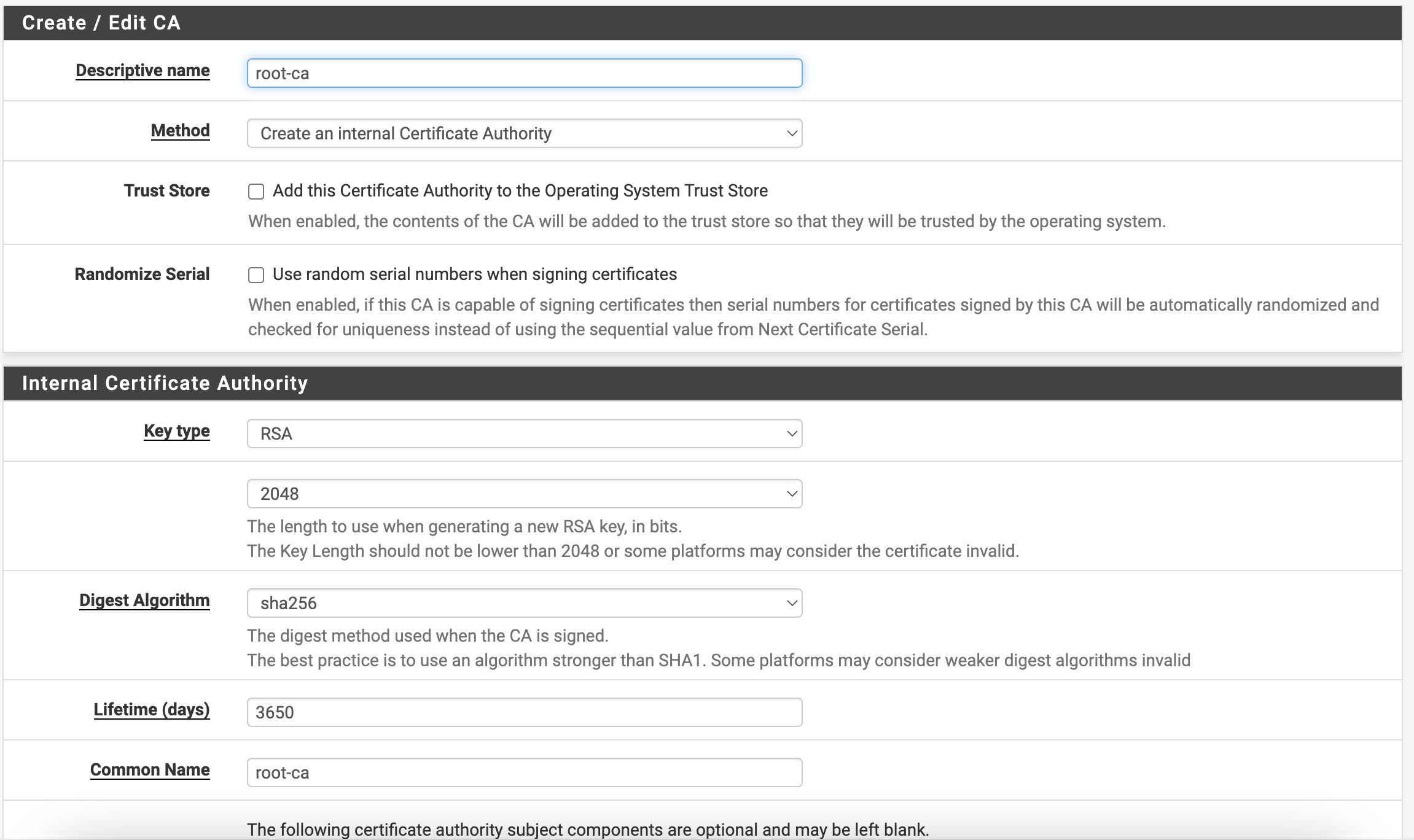Open the sha256 Digest Algorithm dropdown
Screen dimensions: 1414x840
click(x=524, y=603)
